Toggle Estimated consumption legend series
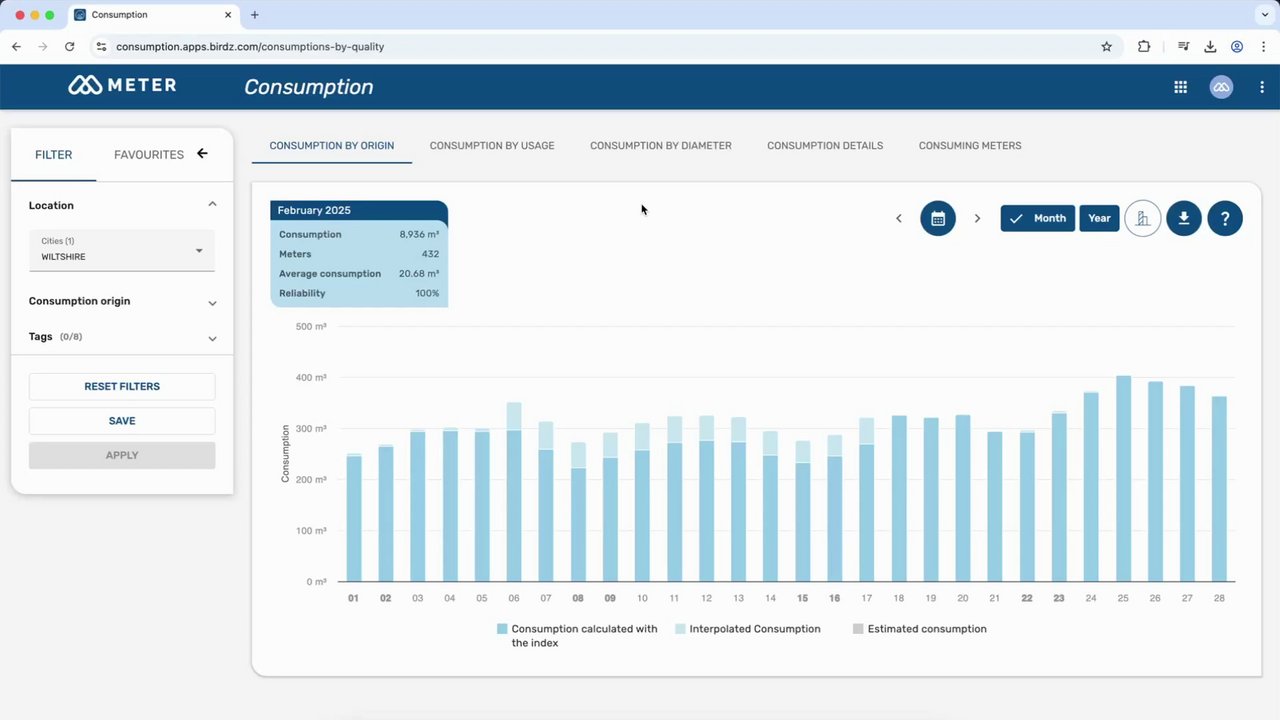The height and width of the screenshot is (720, 1280). click(x=920, y=629)
